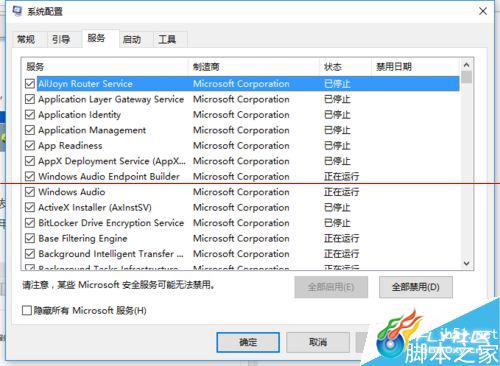Uncheck AllJoyn Router Service checkbox
This screenshot has height=366, width=500.
[30, 84]
